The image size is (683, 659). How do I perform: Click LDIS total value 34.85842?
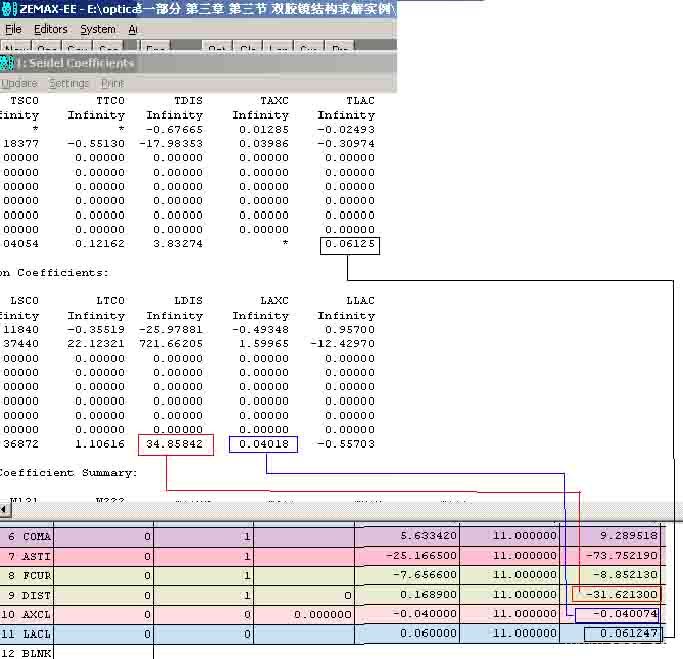pyautogui.click(x=174, y=444)
